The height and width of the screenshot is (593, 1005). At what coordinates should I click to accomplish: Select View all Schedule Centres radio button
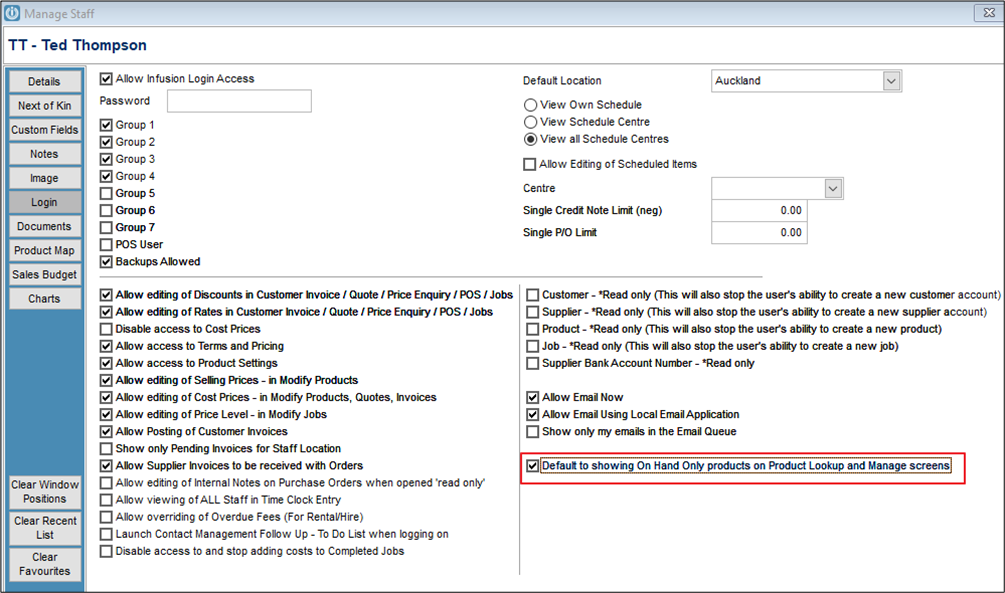(531, 139)
